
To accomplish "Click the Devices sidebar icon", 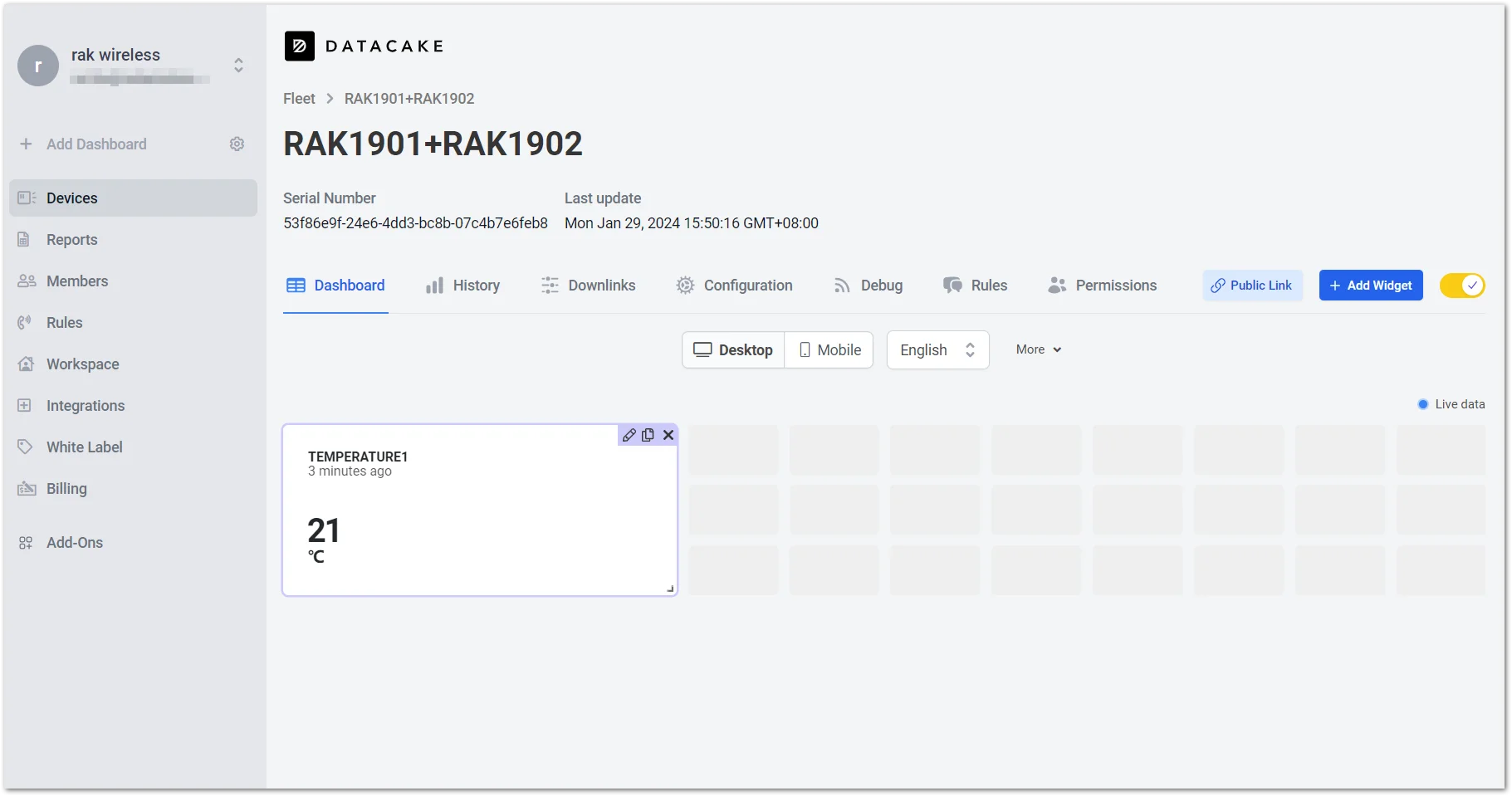I will [27, 198].
